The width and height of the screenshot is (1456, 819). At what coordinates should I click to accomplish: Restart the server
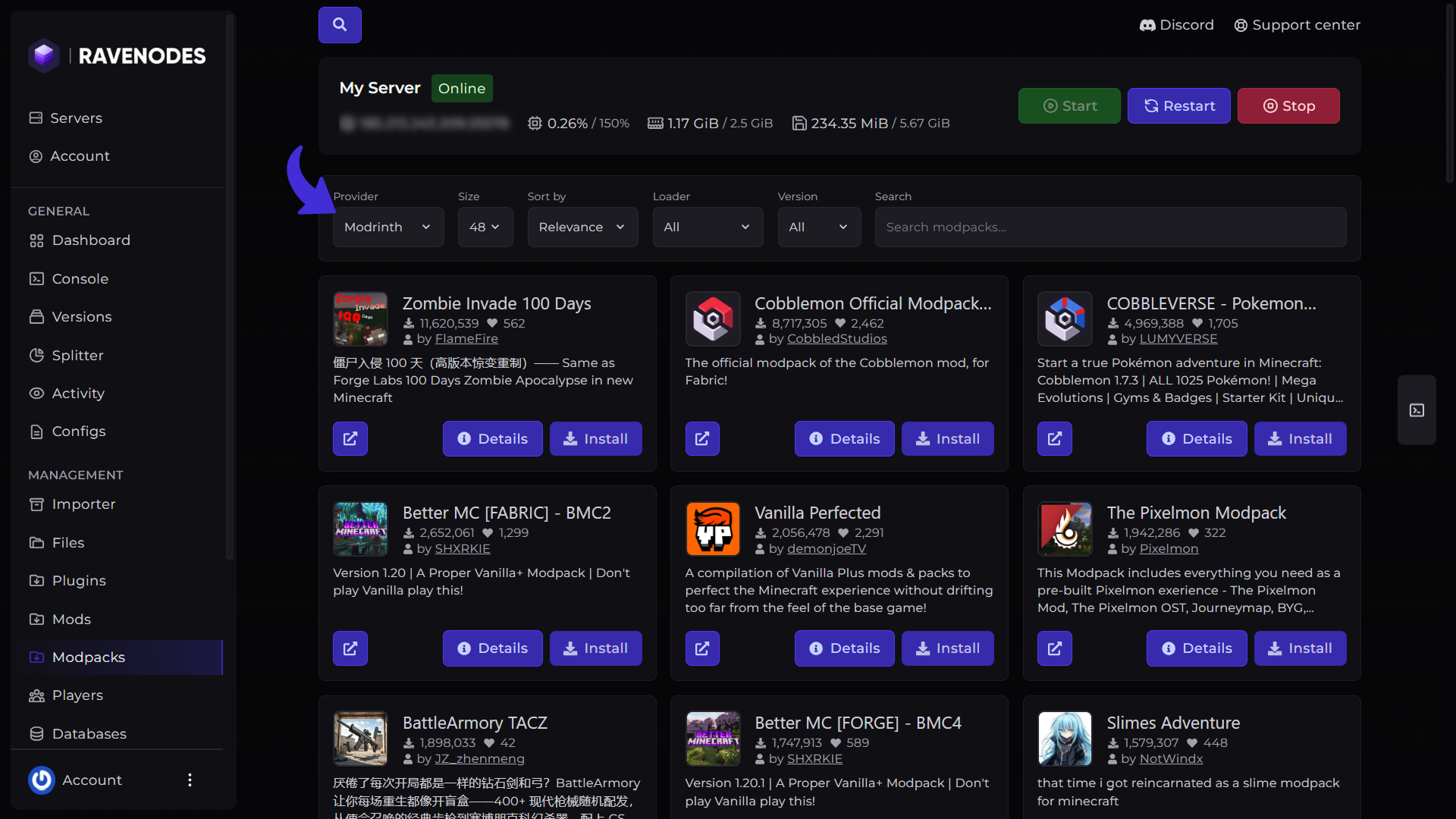click(x=1179, y=106)
